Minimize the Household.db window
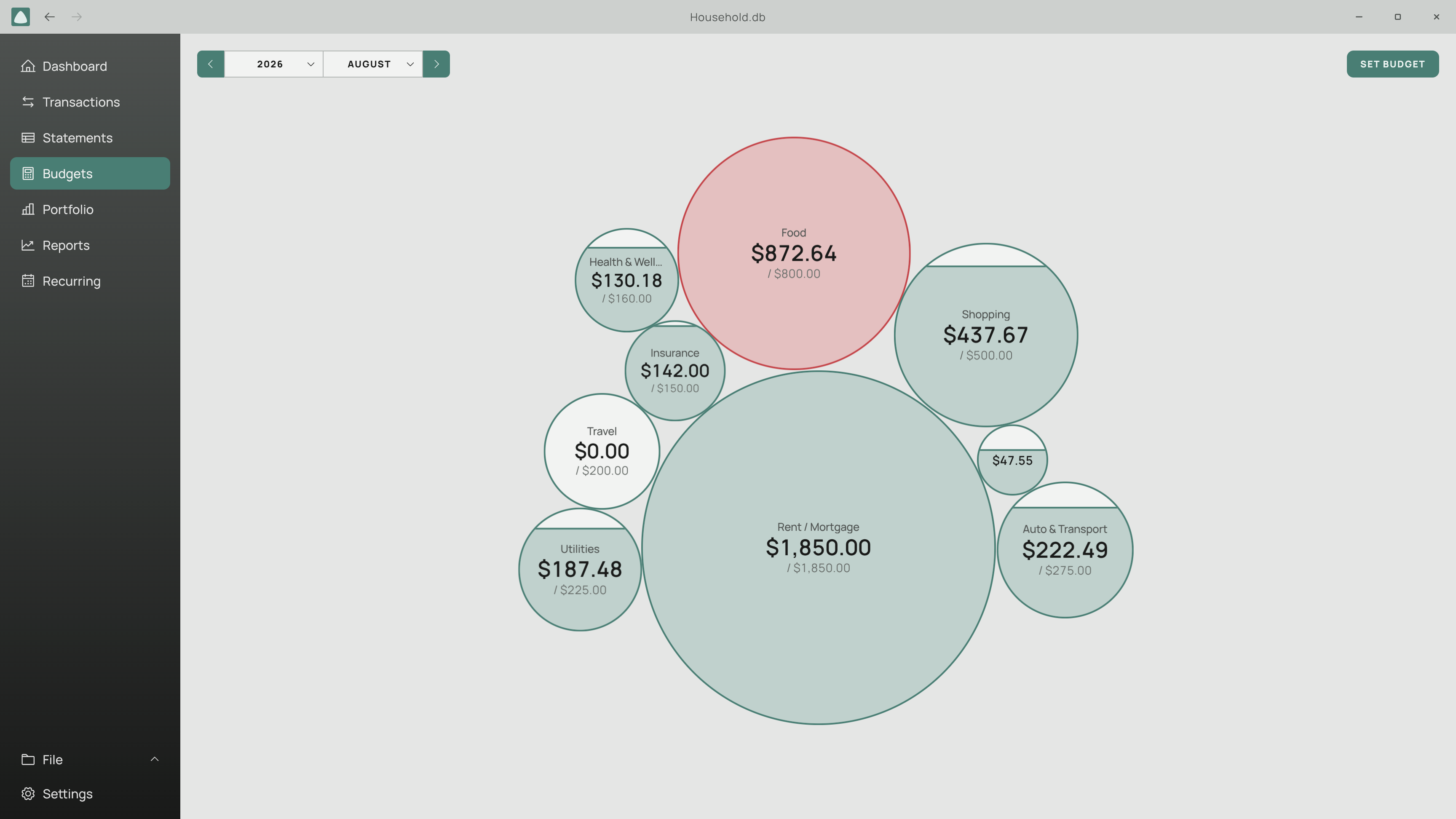This screenshot has height=819, width=1456. [1360, 17]
